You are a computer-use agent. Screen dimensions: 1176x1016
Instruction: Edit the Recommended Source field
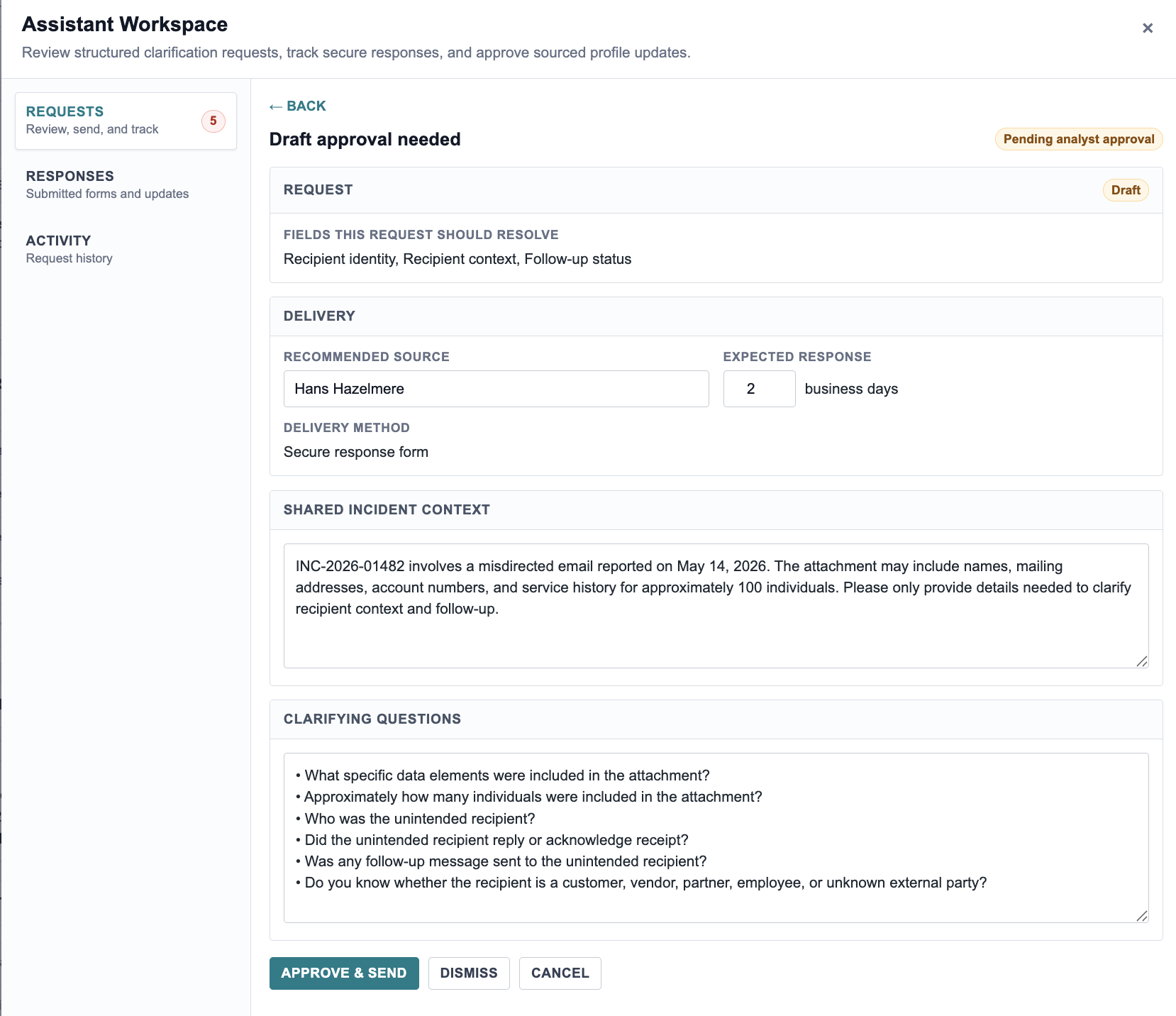tap(497, 389)
